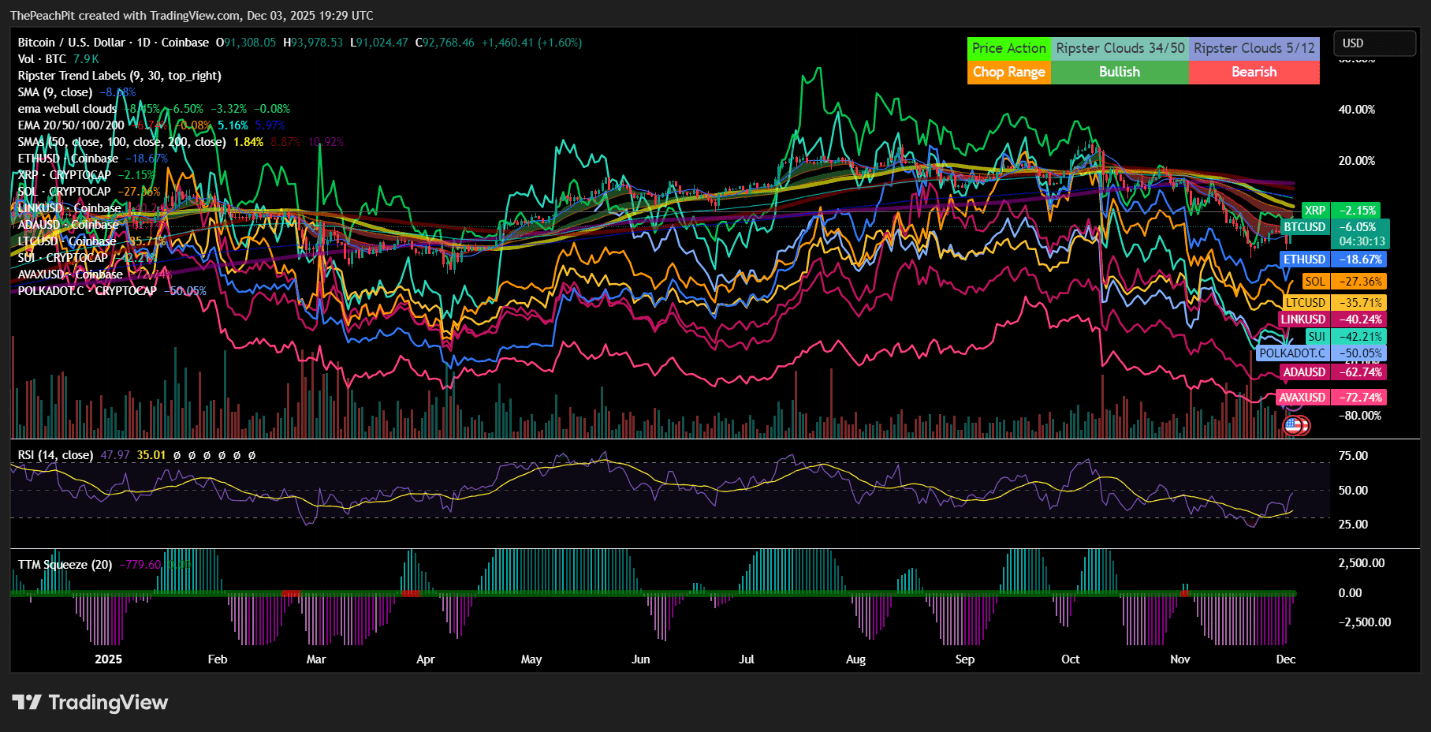Click the TradingView logo at bottom left

[90, 702]
